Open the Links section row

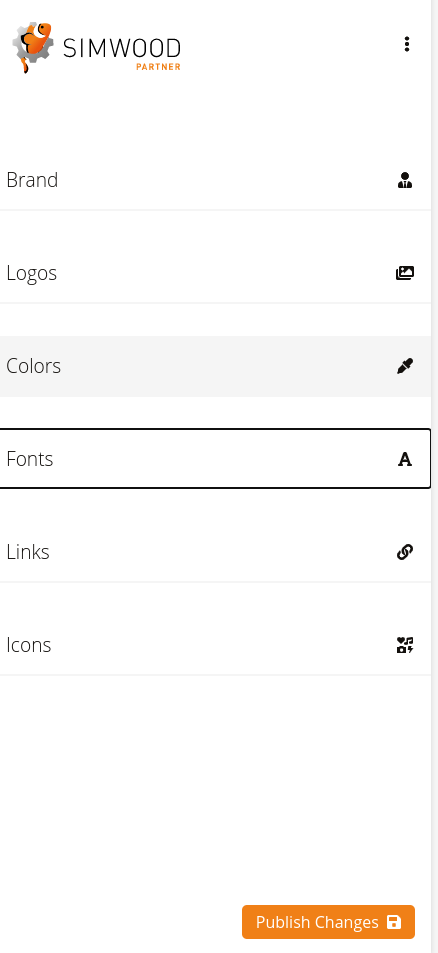(215, 552)
